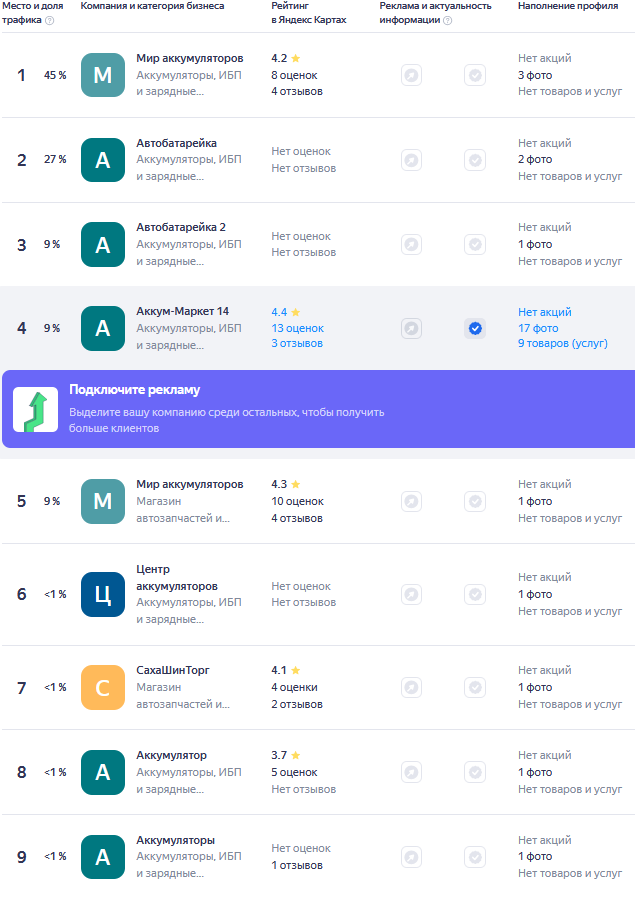Open the '9 товаров (услуг)' link

click(562, 344)
